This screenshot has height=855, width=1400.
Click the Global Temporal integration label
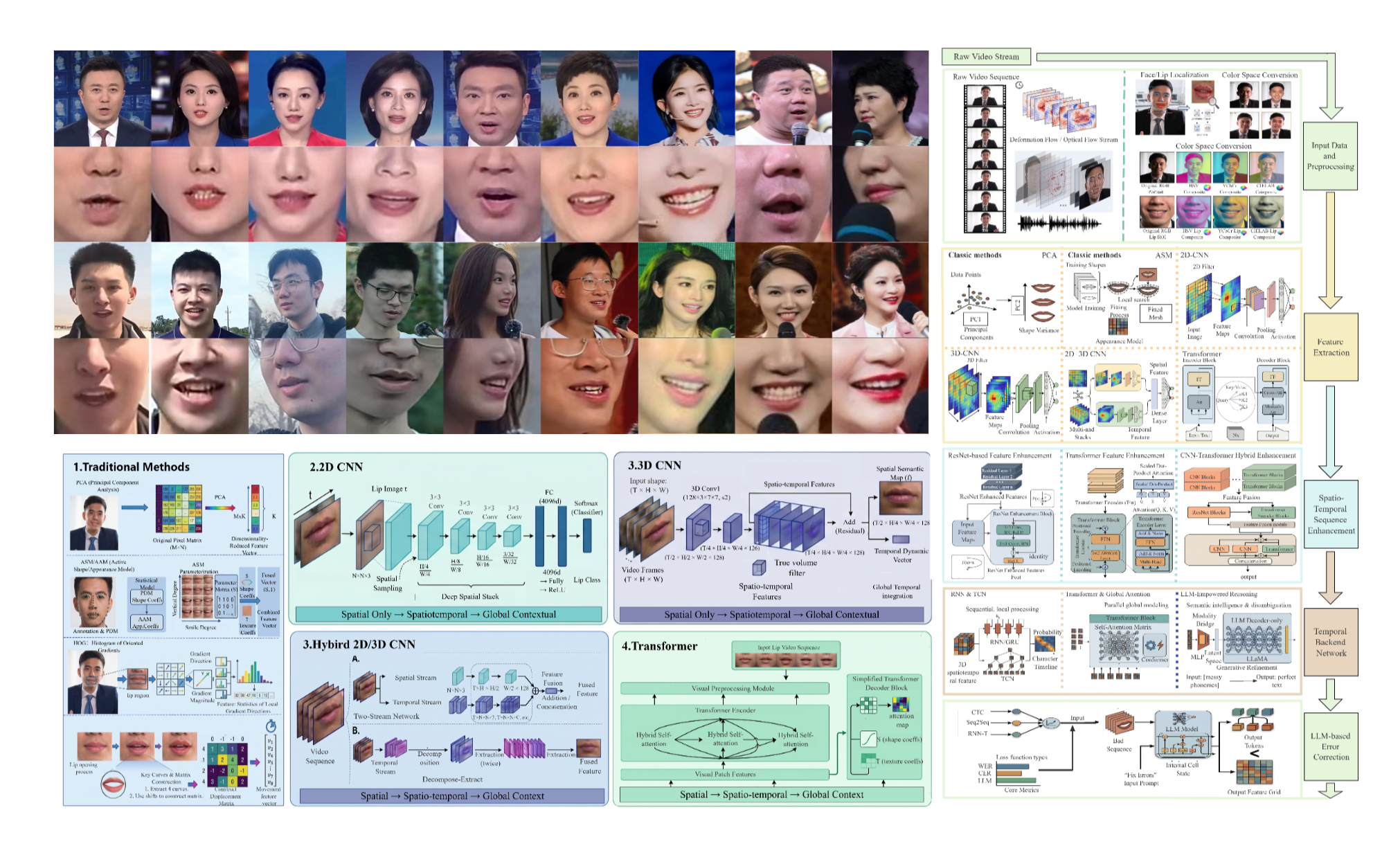[897, 591]
